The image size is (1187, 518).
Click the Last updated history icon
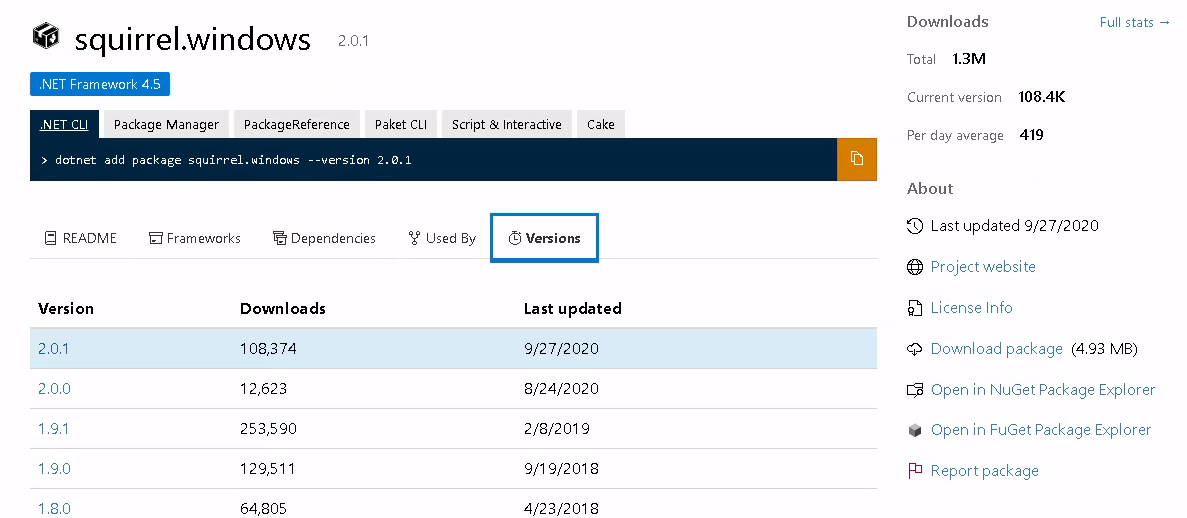(914, 226)
